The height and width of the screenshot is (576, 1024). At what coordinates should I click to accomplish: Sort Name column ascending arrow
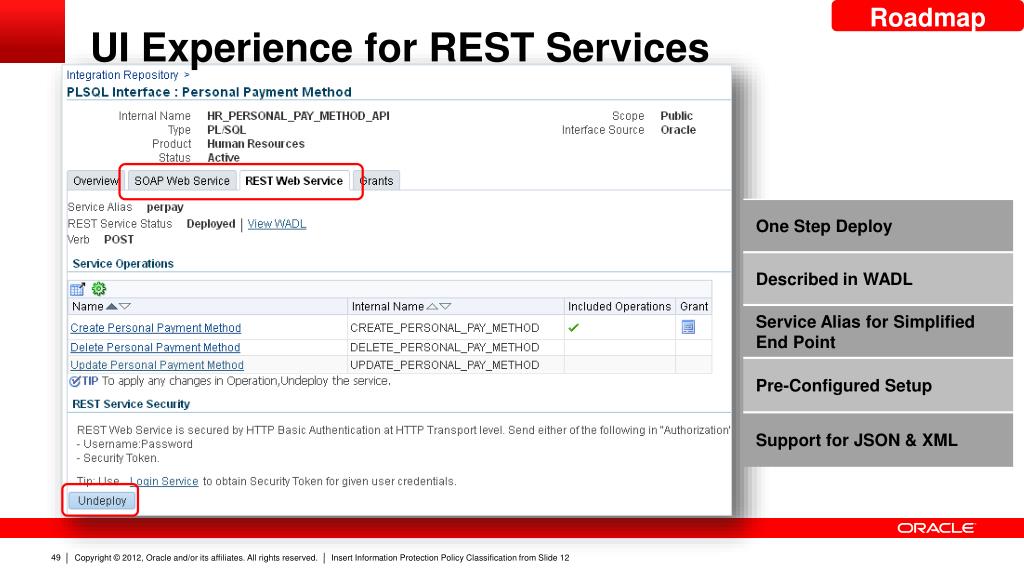coord(112,306)
